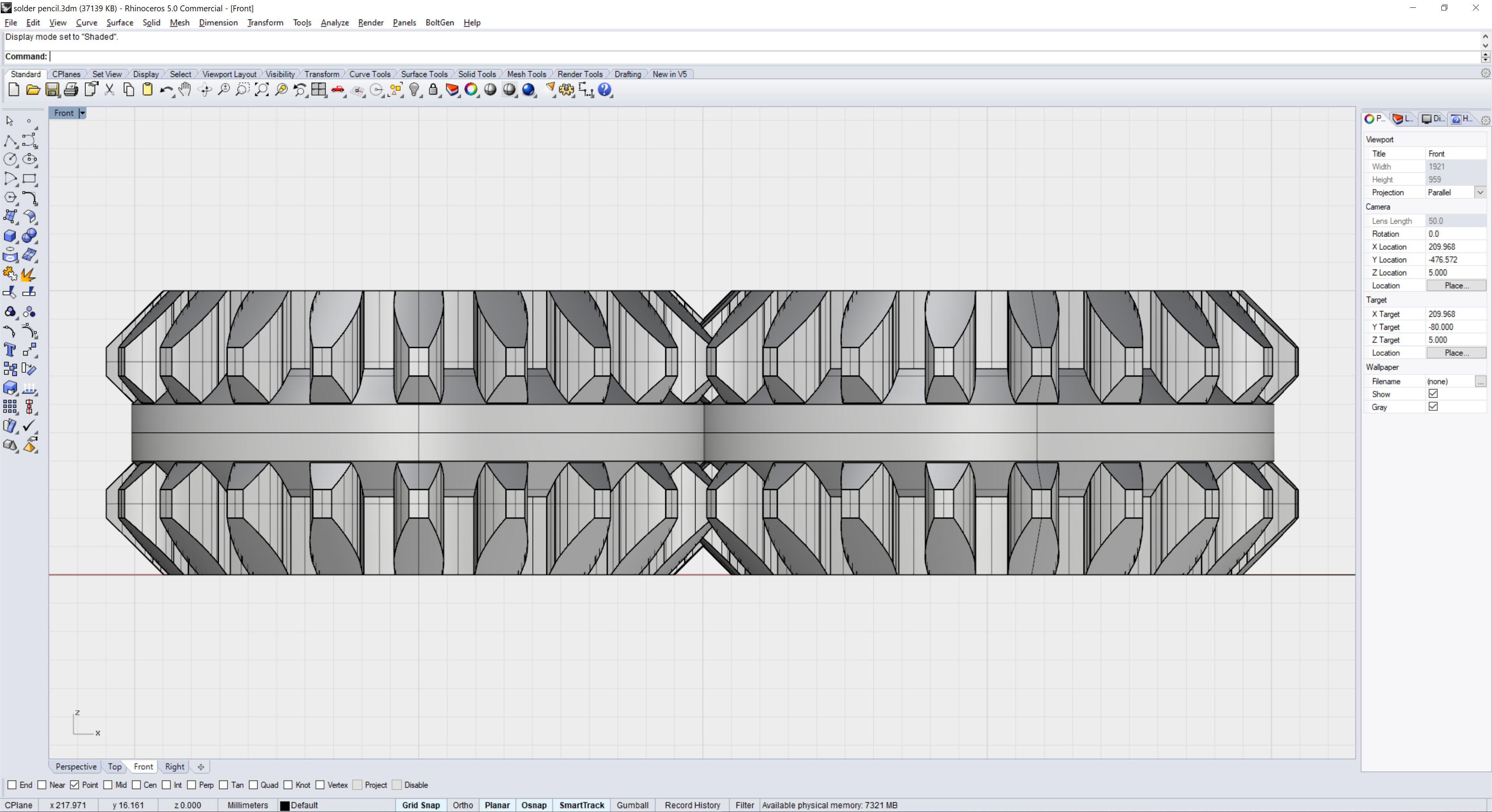The image size is (1492, 812).
Task: Open the four-viewport layout icon
Action: point(319,90)
